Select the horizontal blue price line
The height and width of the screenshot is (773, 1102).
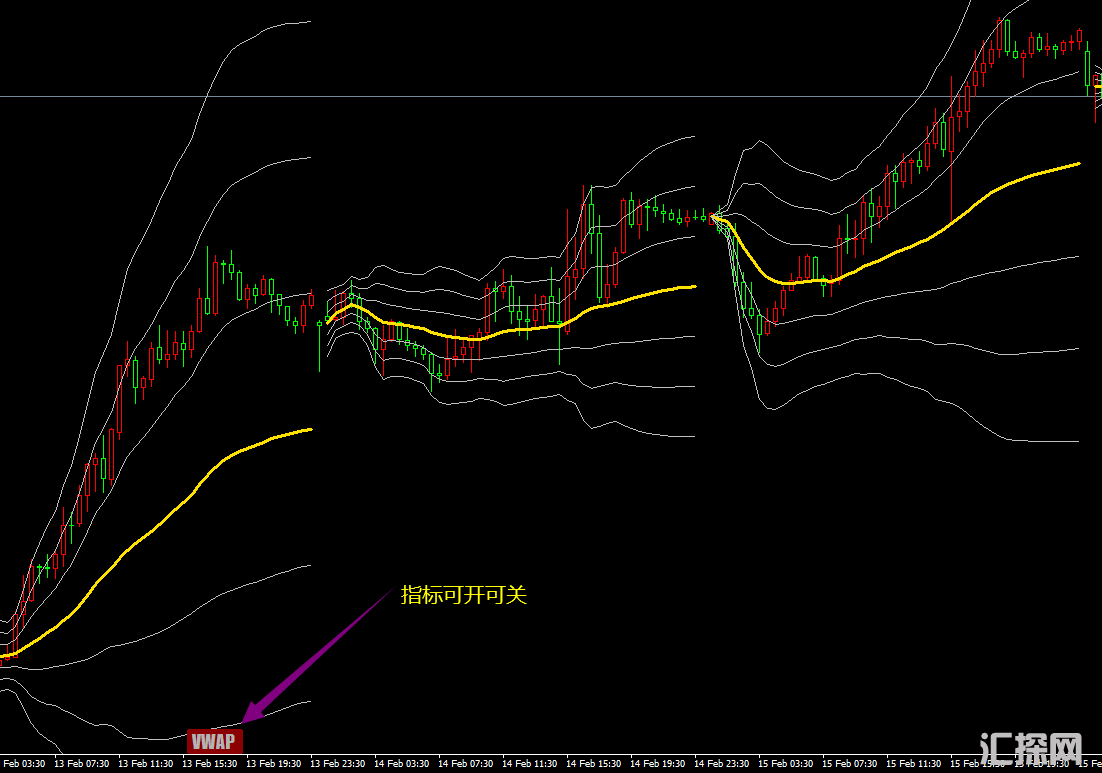[x=500, y=97]
